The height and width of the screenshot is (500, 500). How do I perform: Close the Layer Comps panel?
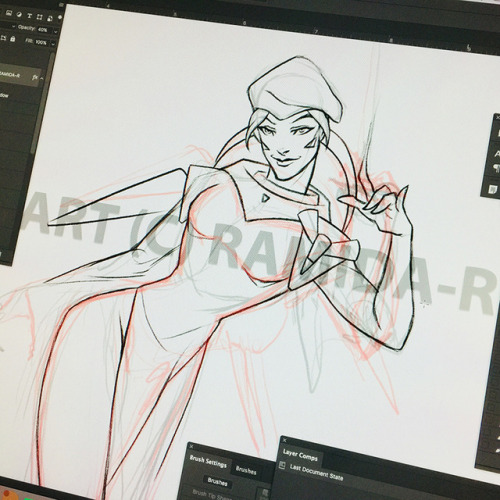coord(284,440)
